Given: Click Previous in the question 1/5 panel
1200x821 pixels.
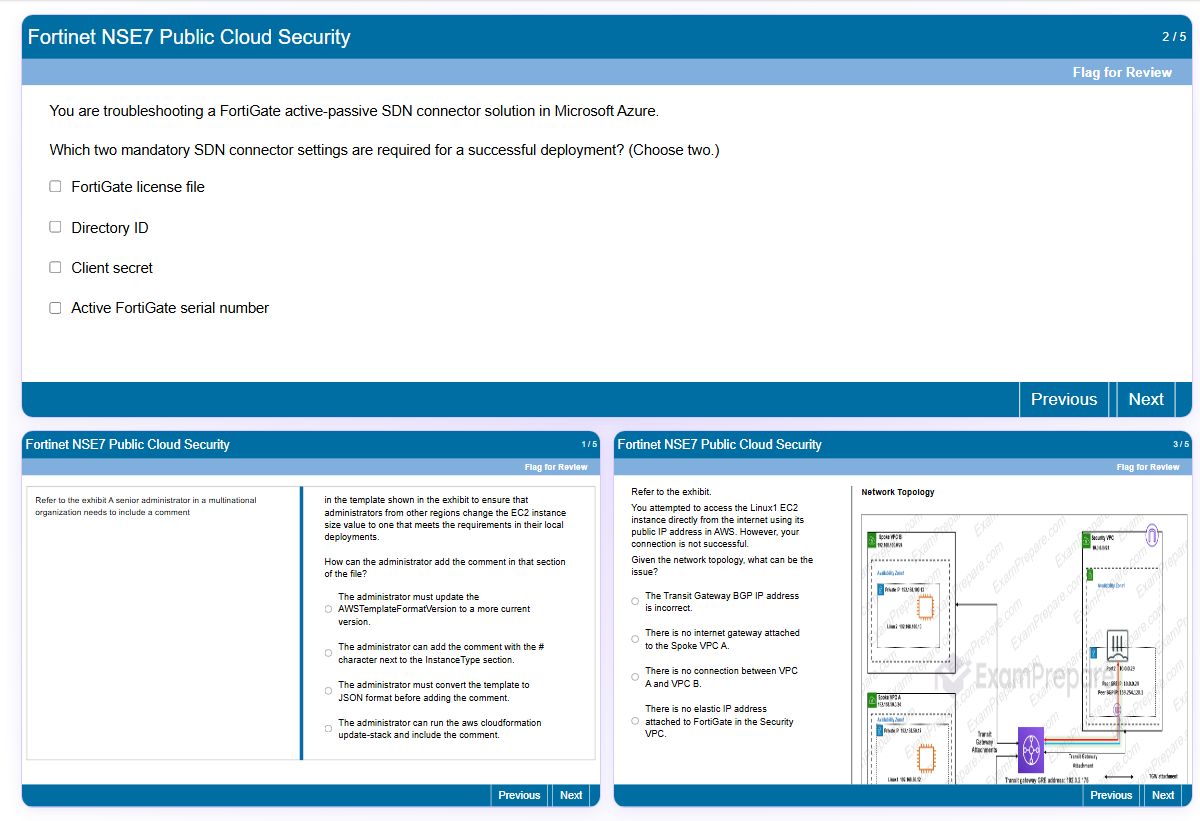Looking at the screenshot, I should click(519, 795).
